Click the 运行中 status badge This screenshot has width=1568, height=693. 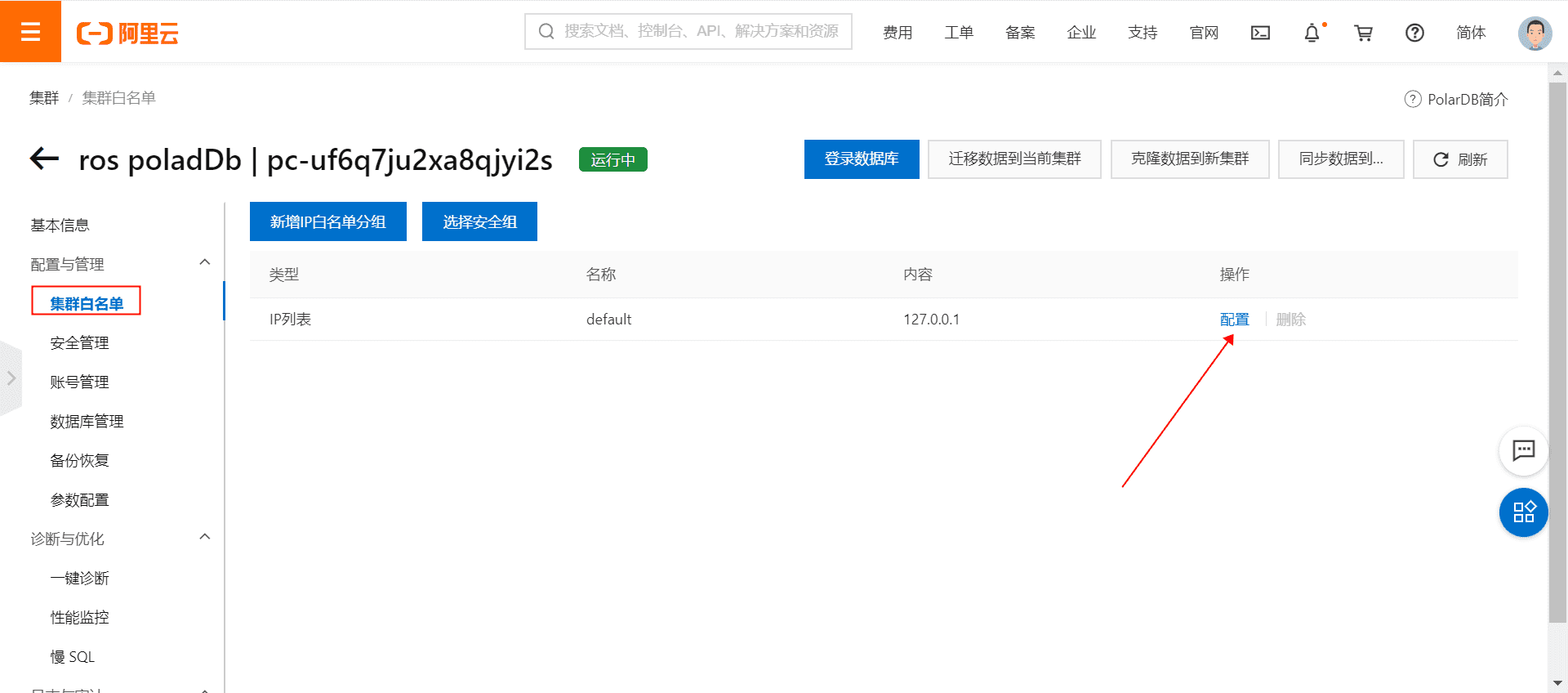(612, 159)
